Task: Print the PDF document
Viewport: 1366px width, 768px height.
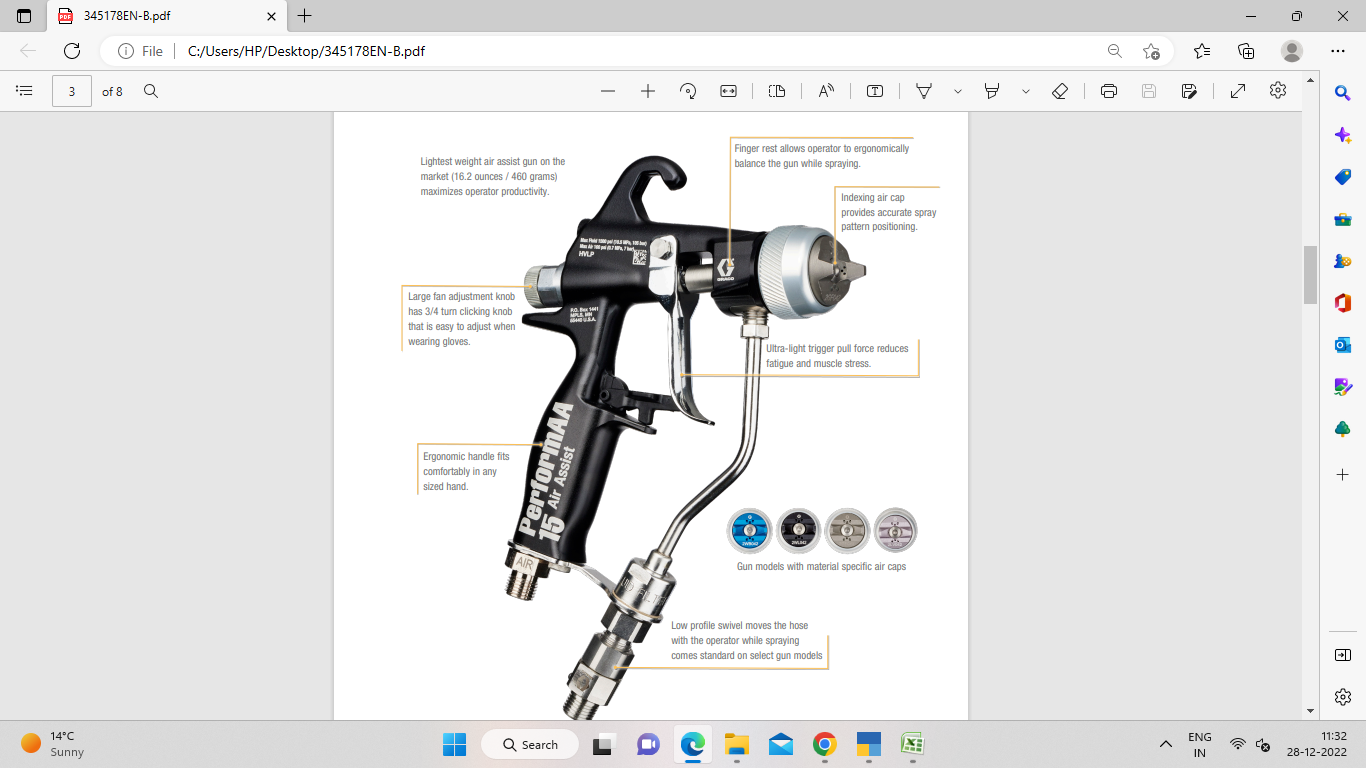Action: click(x=1109, y=91)
